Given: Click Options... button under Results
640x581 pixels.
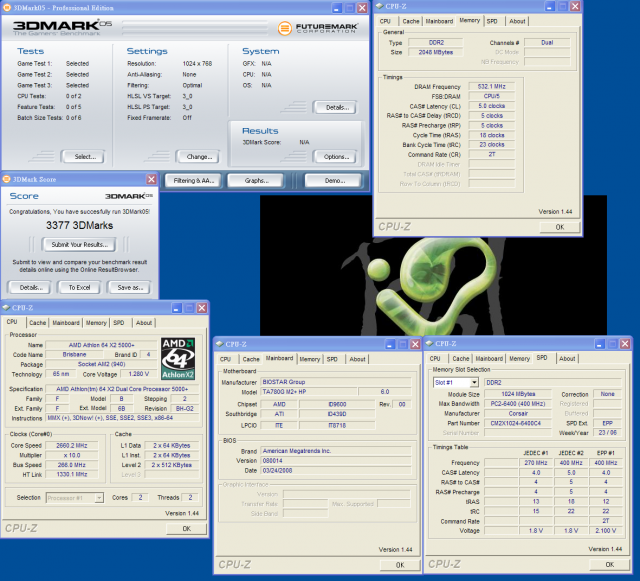Looking at the screenshot, I should 335,157.
